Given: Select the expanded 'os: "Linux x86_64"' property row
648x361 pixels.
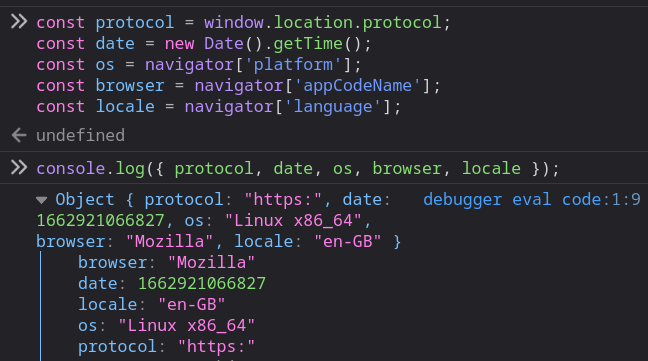Looking at the screenshot, I should pyautogui.click(x=167, y=326).
